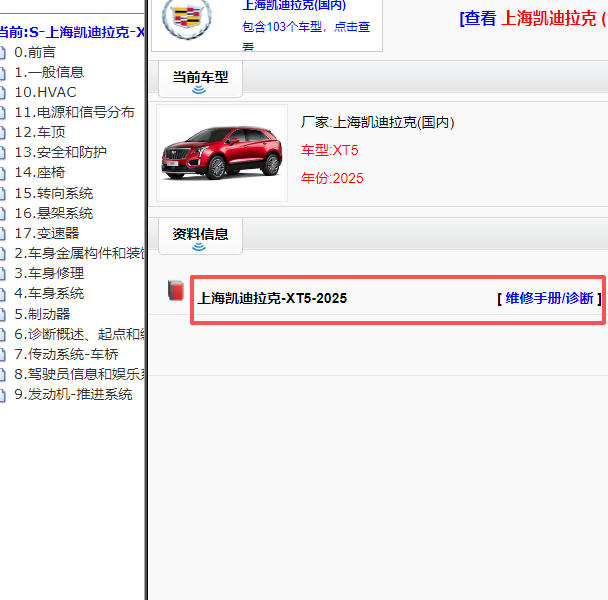Click the 年份:2025 label
This screenshot has width=608, height=600.
tap(332, 178)
